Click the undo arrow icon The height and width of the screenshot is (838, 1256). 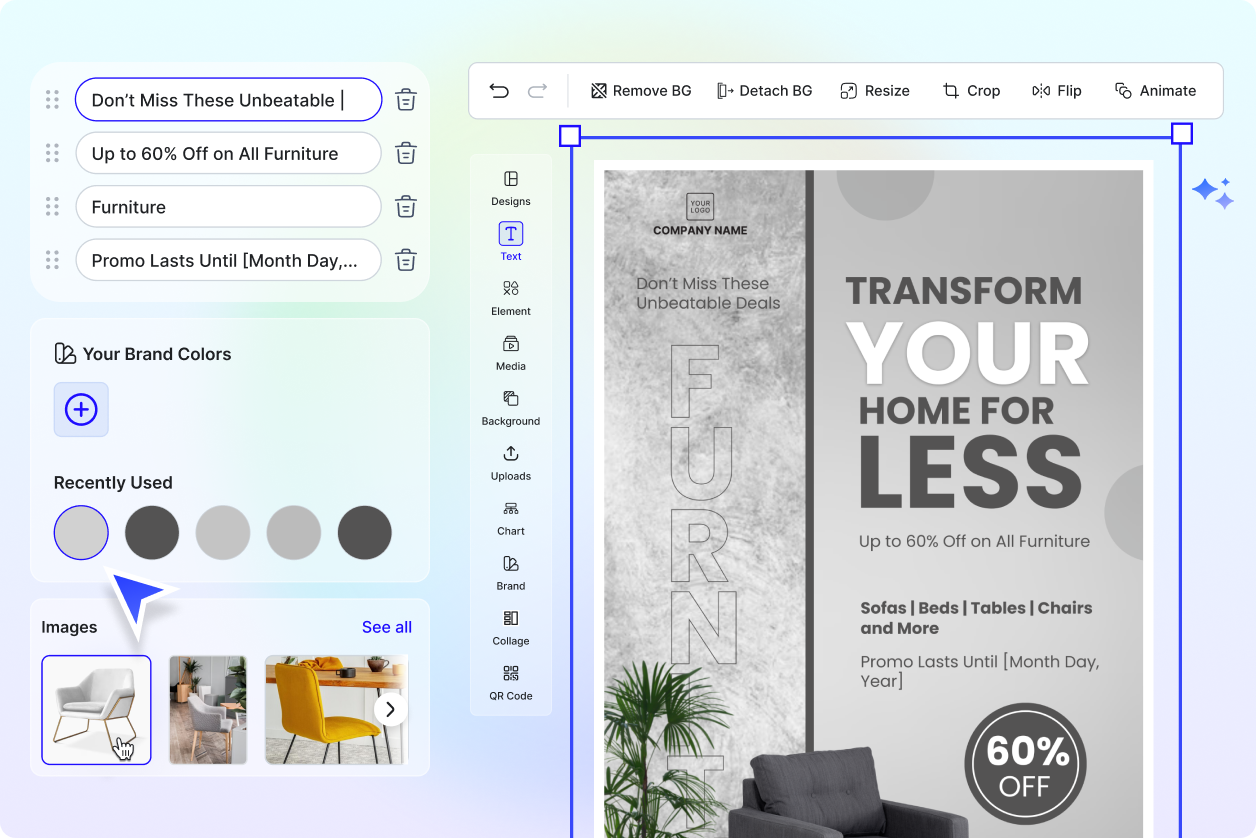coord(499,91)
